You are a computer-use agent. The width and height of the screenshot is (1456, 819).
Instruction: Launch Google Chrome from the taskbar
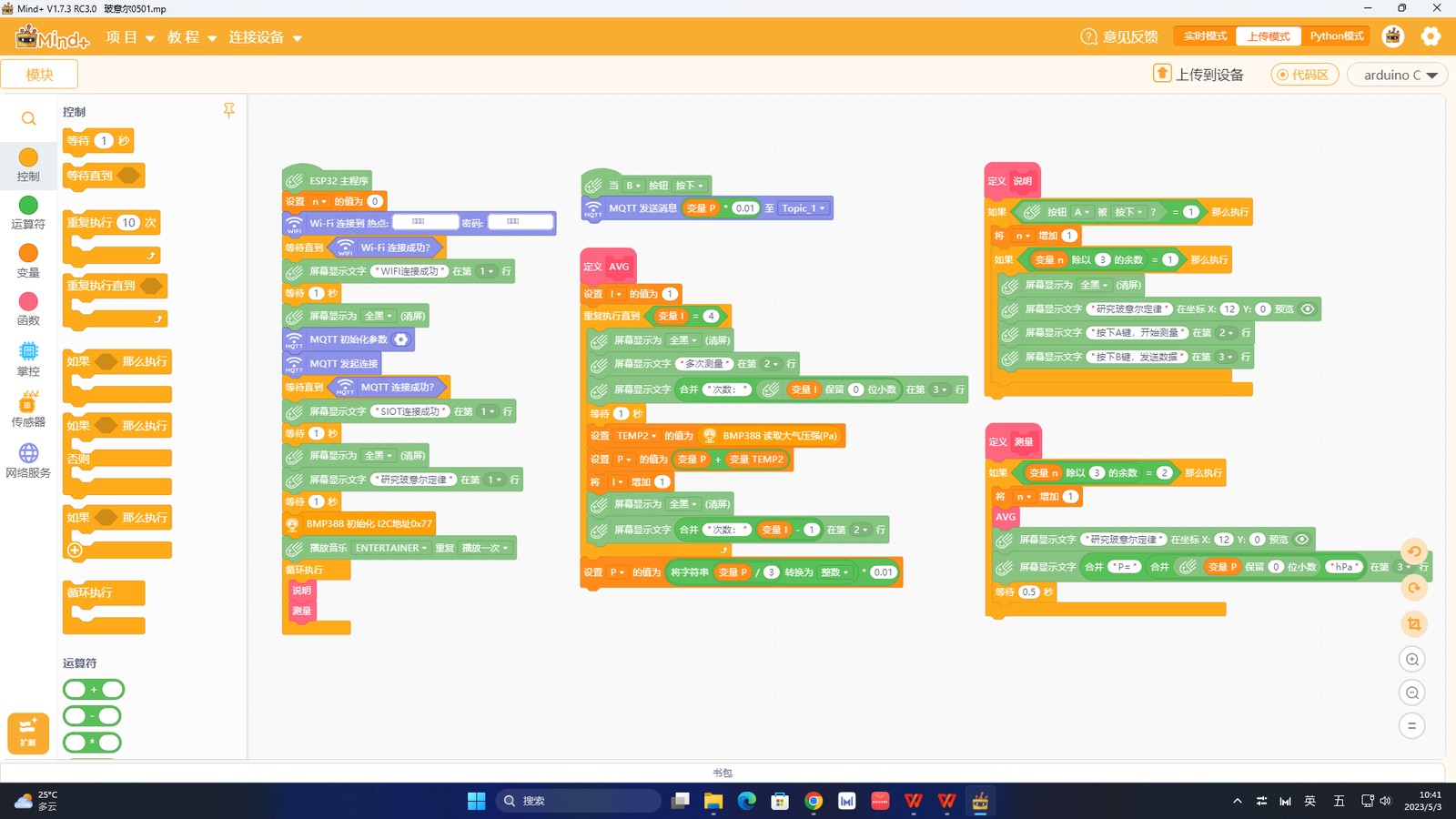[814, 801]
